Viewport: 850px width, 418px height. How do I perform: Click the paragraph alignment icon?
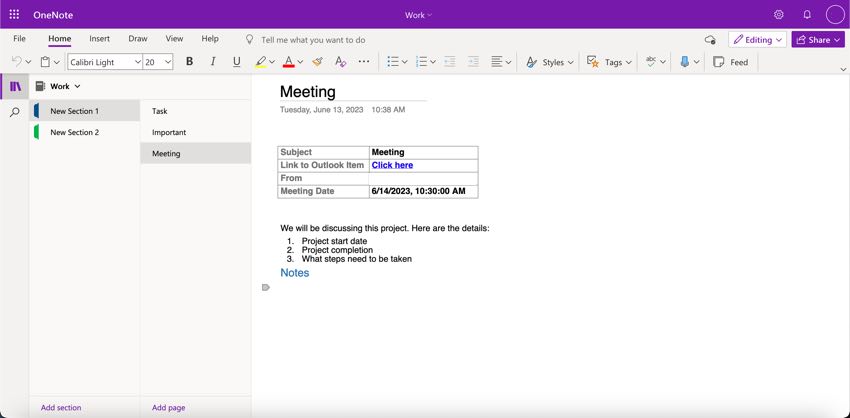(x=497, y=62)
